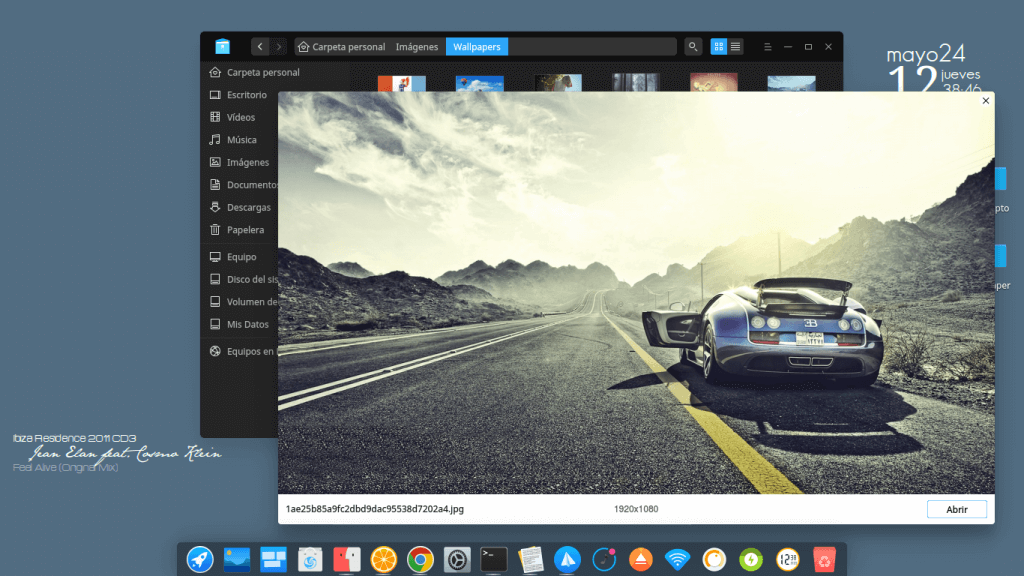Open system settings gear in dock
1024x576 pixels.
[457, 559]
